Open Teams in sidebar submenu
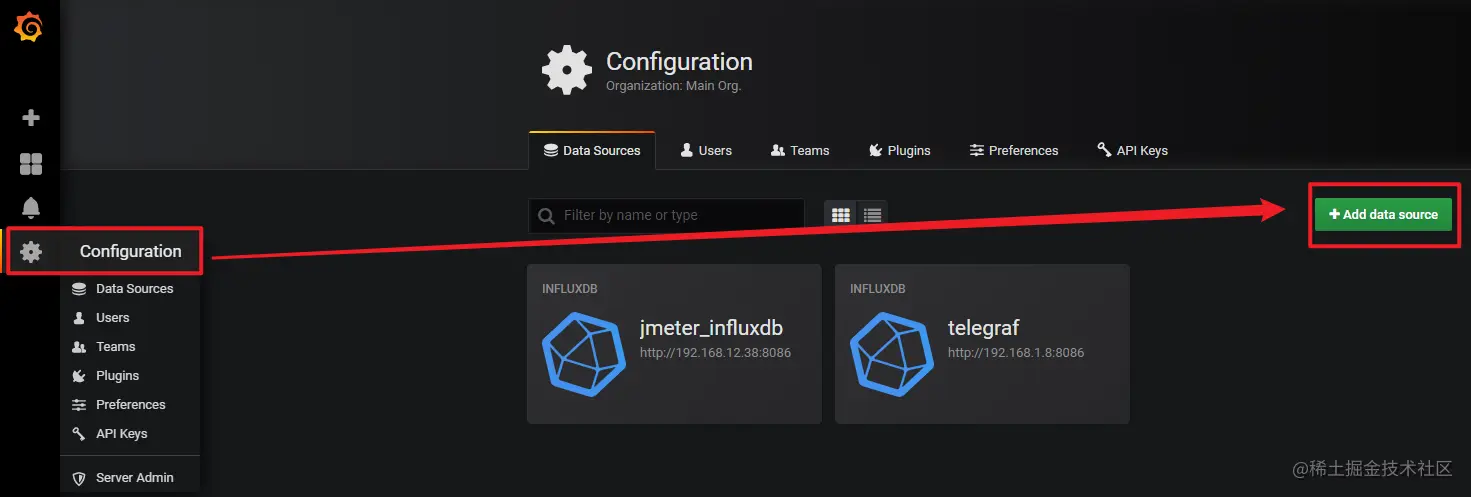1471x497 pixels. (116, 347)
